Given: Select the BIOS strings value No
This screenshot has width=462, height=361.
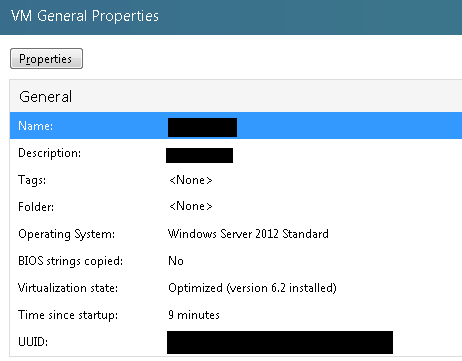Looking at the screenshot, I should click(176, 261).
